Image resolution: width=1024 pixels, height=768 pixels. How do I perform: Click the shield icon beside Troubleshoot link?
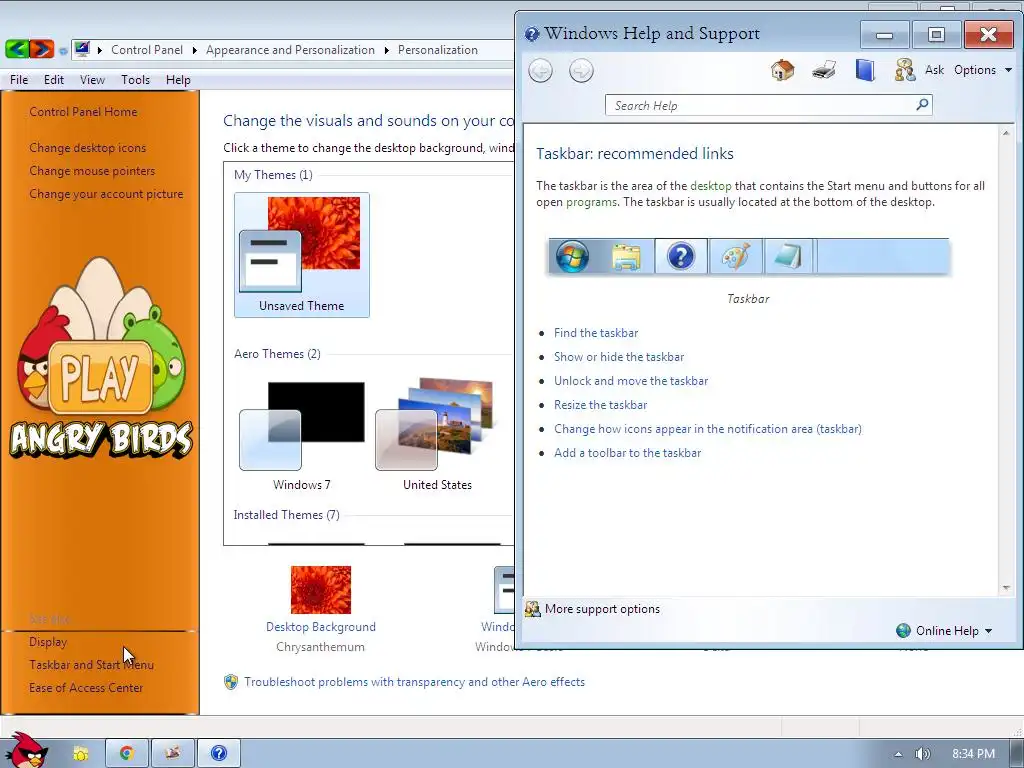[x=231, y=682]
